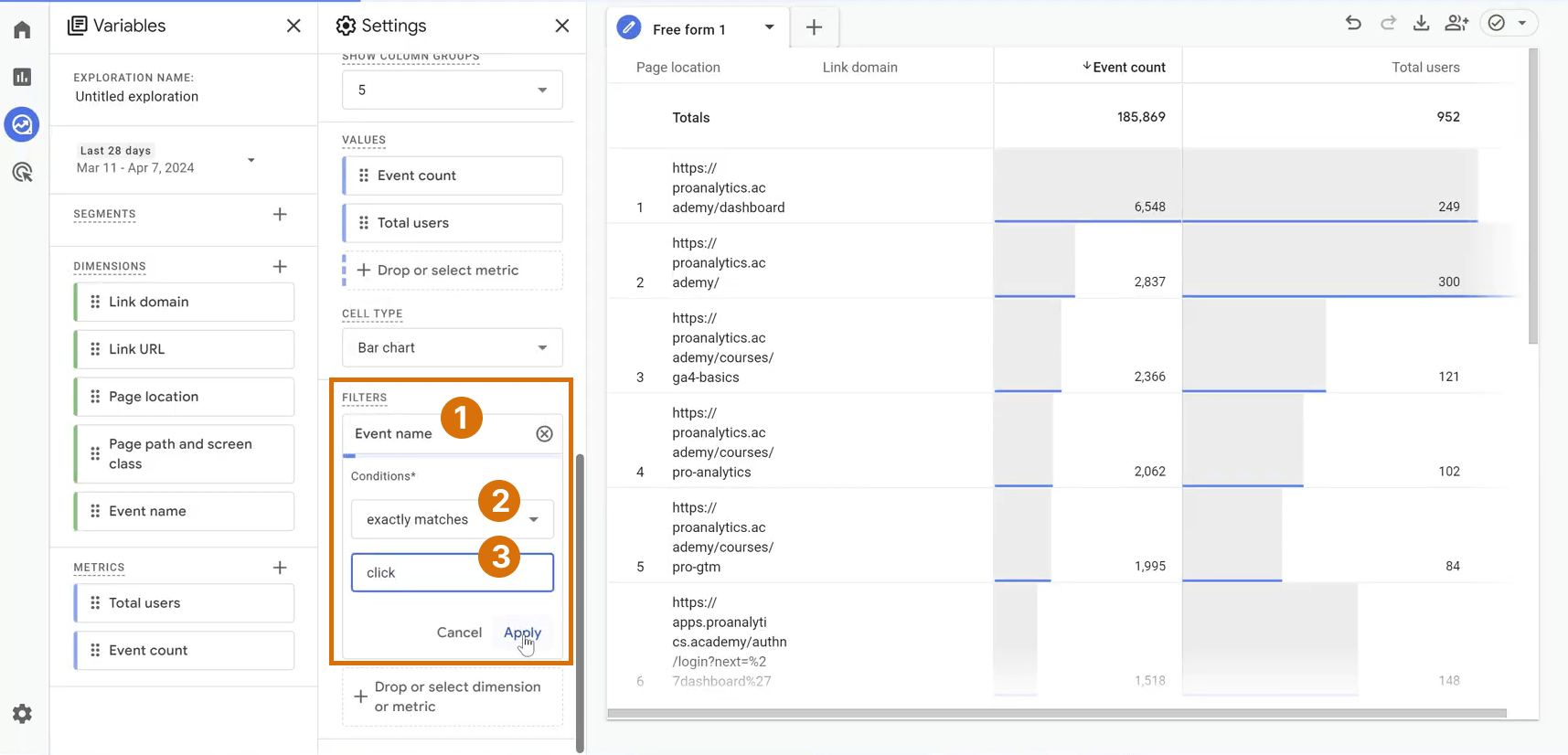Open the Reports icon in left navigation

click(23, 77)
